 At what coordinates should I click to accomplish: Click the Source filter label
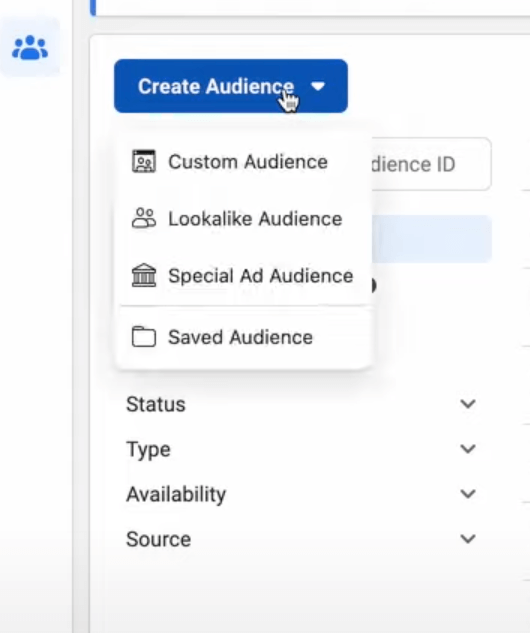pyautogui.click(x=159, y=539)
